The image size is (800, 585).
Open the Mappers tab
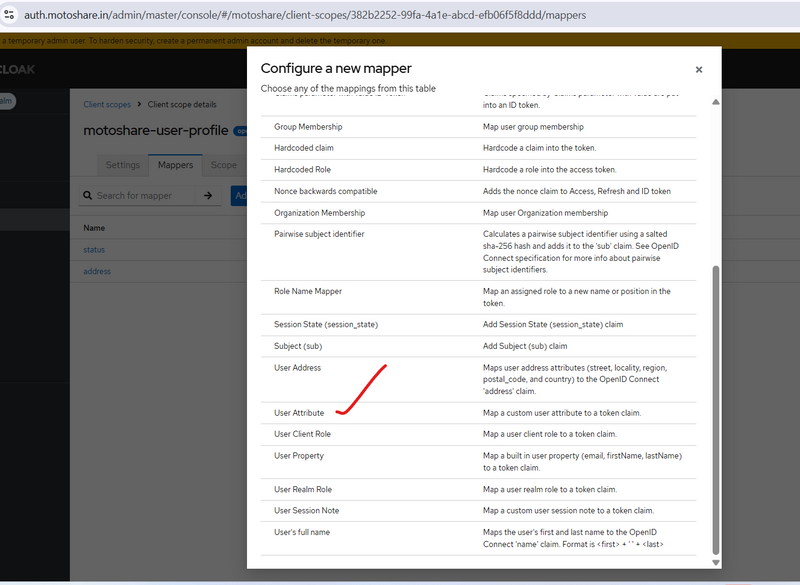(175, 165)
